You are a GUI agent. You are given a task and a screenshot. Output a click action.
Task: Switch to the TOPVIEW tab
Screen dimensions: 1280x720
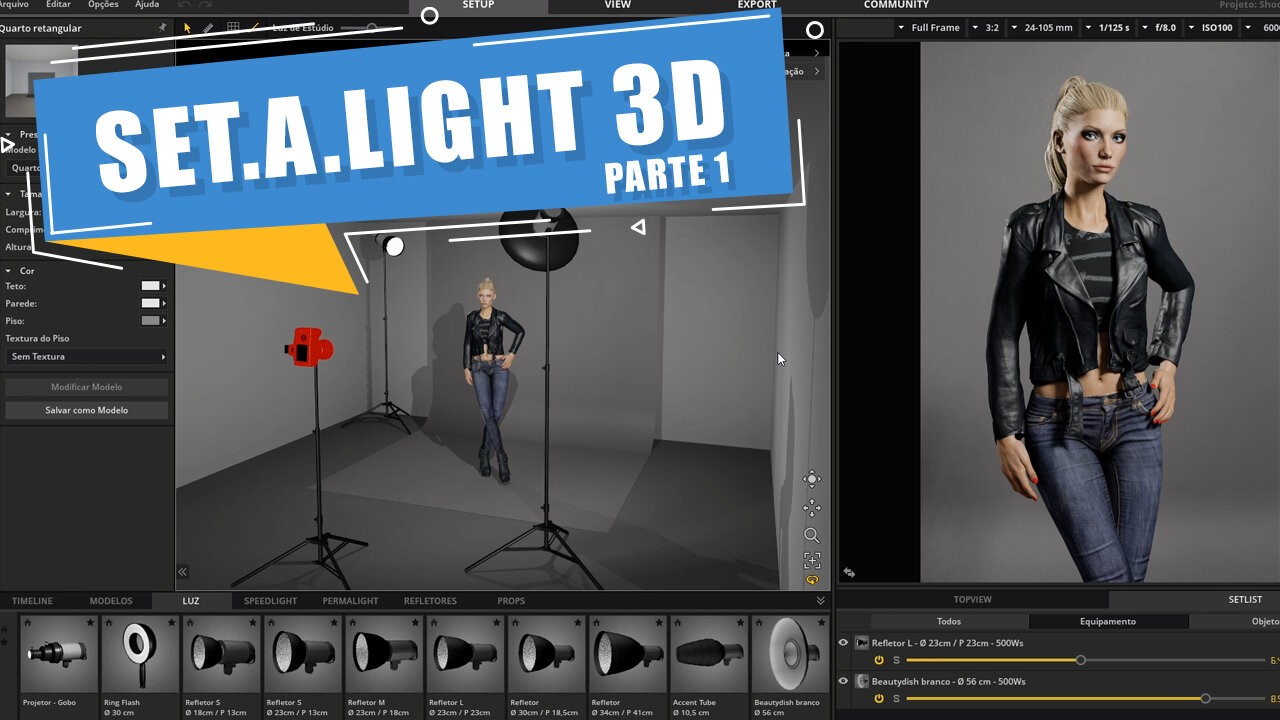pyautogui.click(x=973, y=600)
